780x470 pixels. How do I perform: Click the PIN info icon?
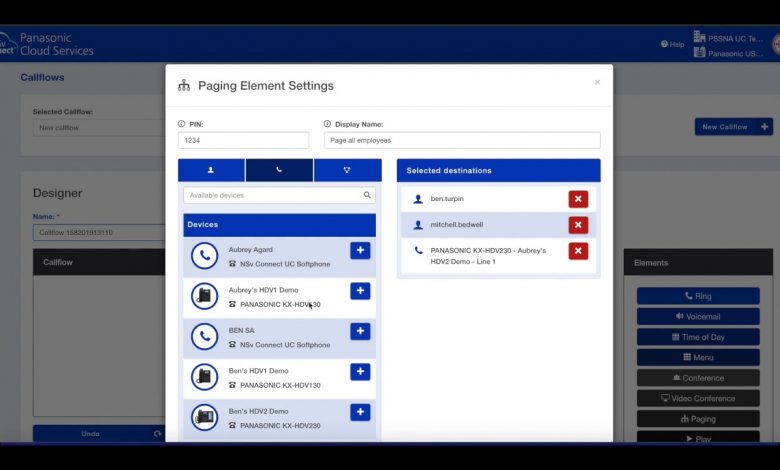pyautogui.click(x=181, y=124)
